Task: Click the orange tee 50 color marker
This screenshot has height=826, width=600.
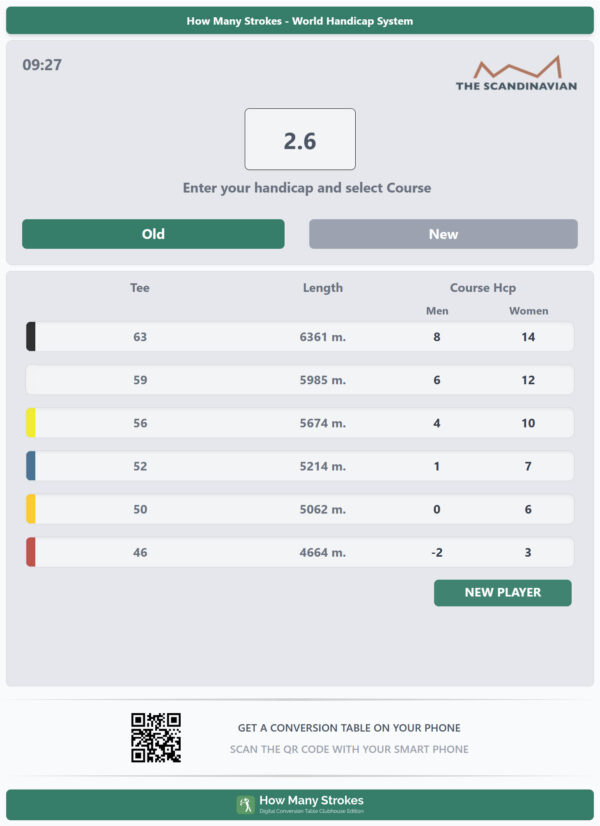Action: 31,509
